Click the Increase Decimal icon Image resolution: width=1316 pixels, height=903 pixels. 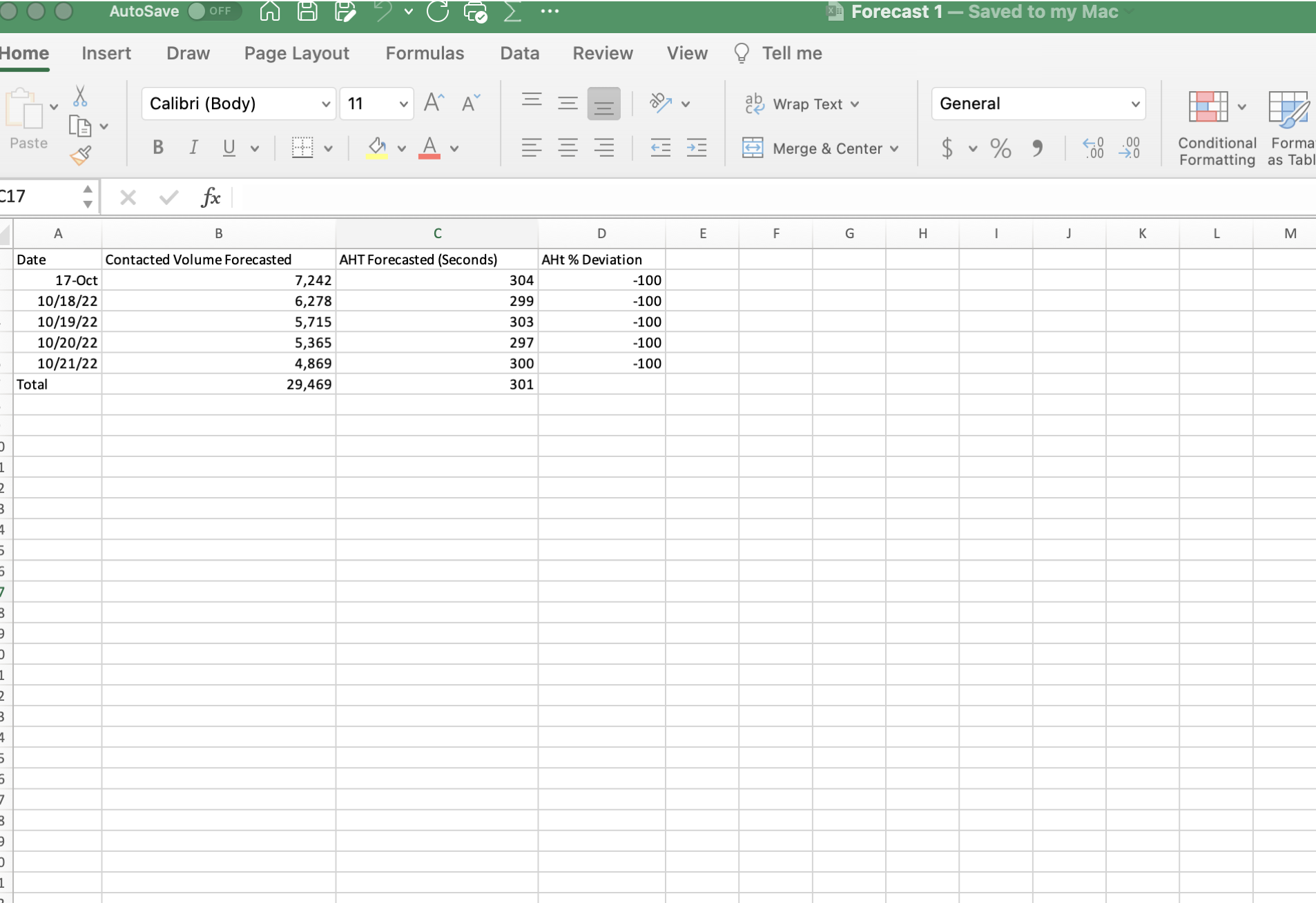pyautogui.click(x=1094, y=148)
